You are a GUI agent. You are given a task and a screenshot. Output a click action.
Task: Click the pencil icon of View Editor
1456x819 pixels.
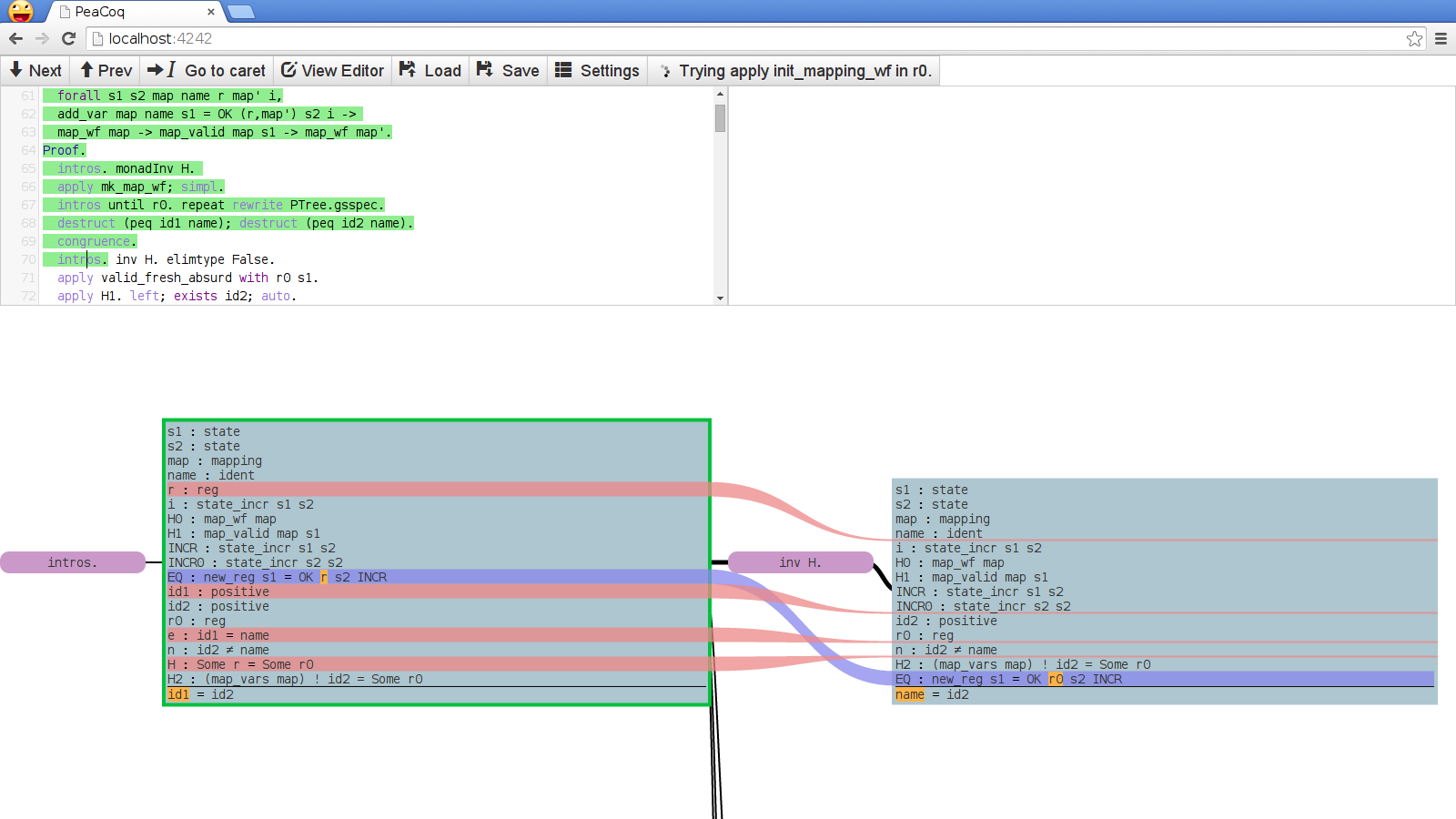288,70
